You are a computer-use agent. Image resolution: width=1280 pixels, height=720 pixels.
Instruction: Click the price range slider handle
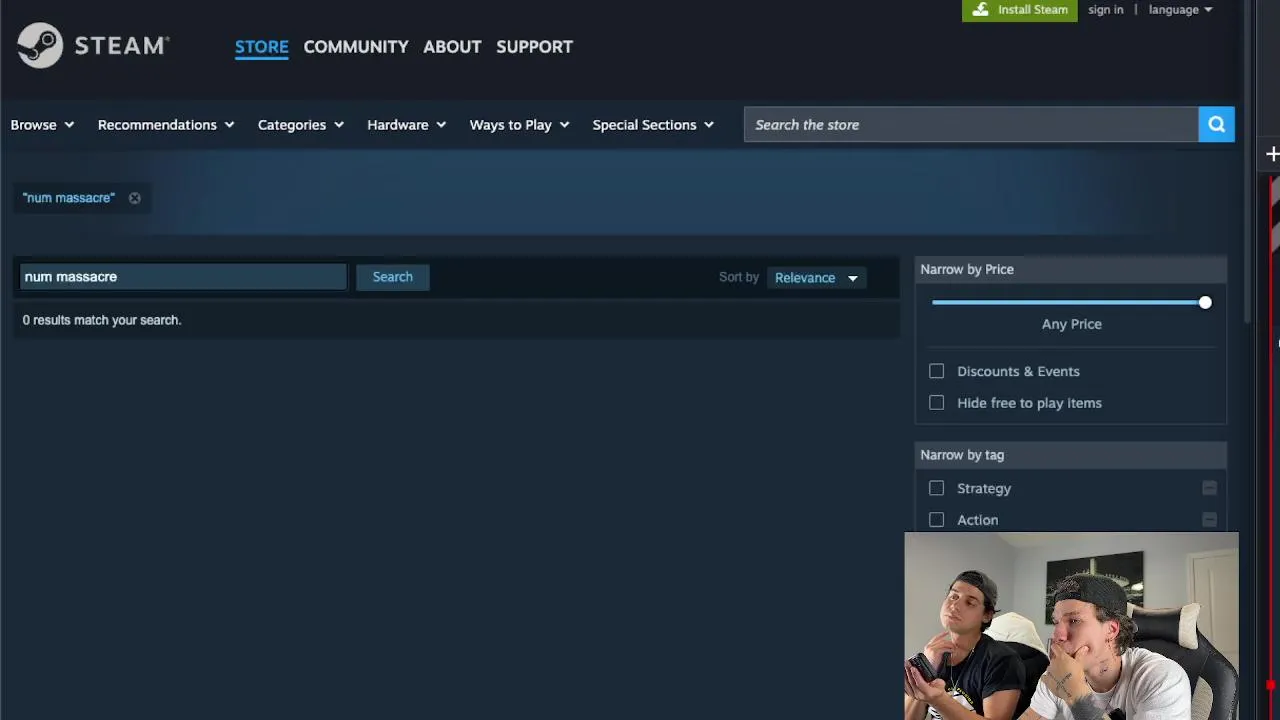point(1205,302)
